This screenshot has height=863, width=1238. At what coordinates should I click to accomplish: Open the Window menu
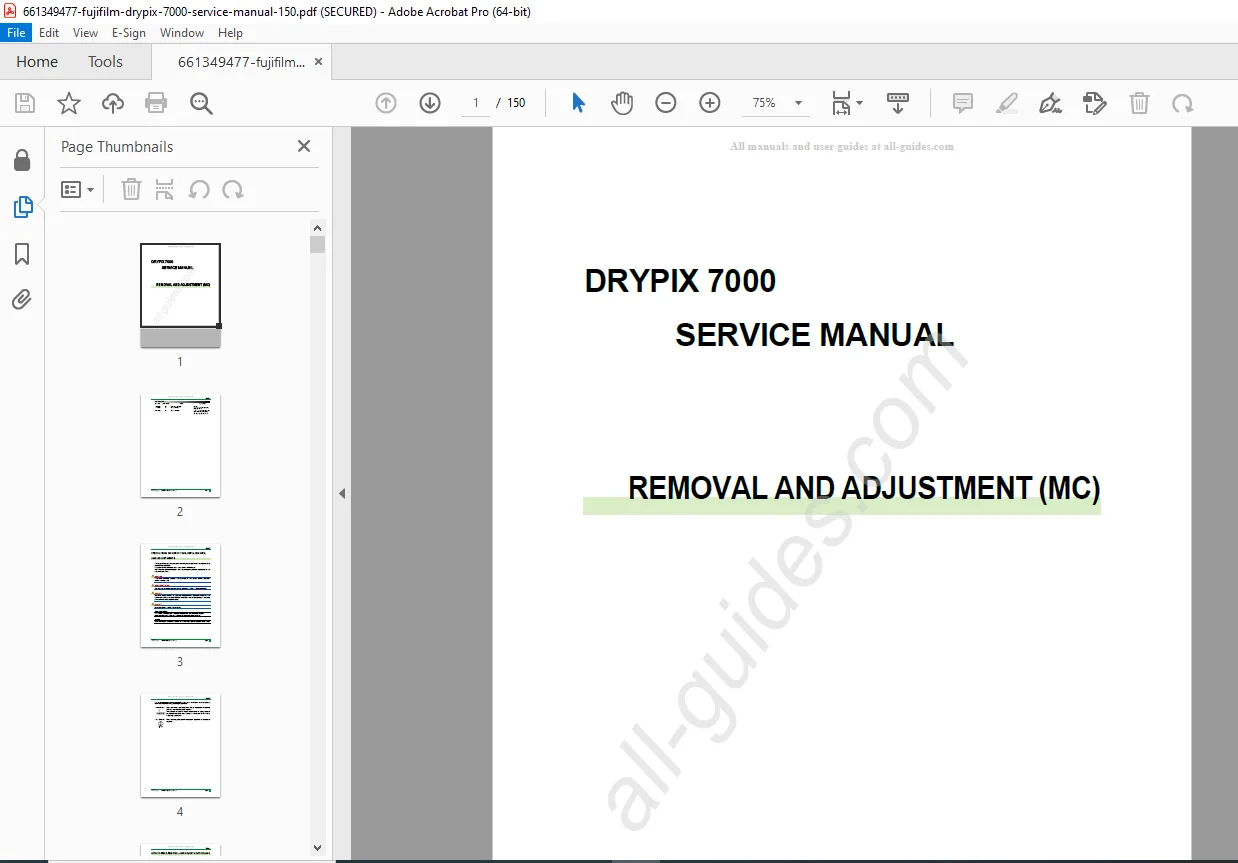coord(182,33)
